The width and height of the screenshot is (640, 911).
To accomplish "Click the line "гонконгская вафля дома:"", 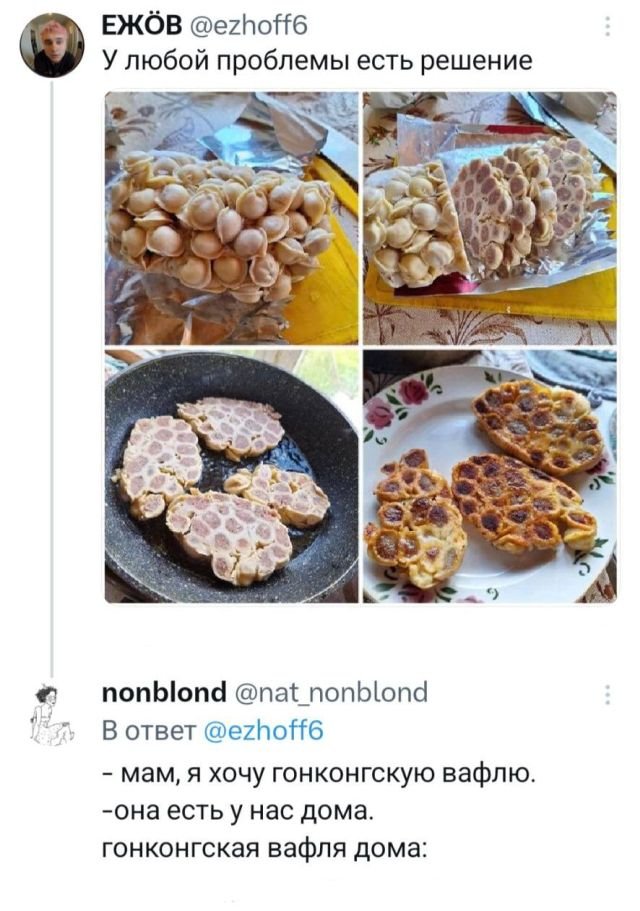I will click(264, 850).
